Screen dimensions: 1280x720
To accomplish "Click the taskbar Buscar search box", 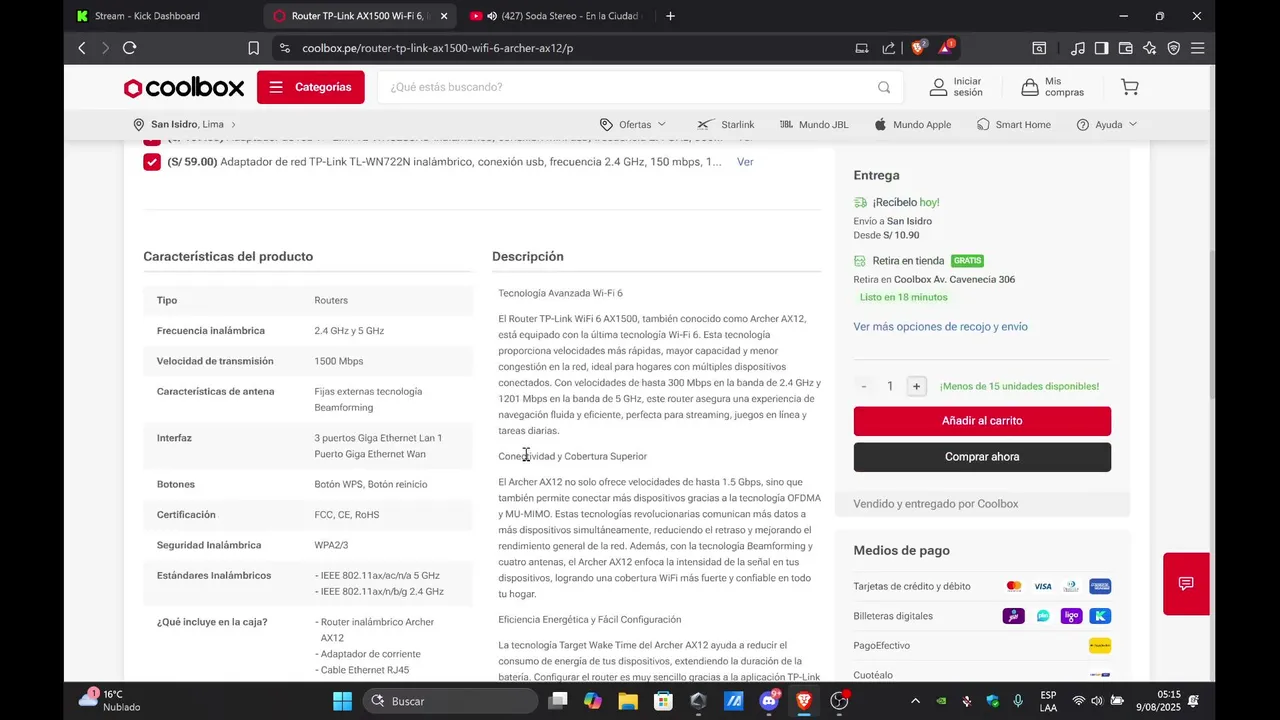I will [450, 701].
